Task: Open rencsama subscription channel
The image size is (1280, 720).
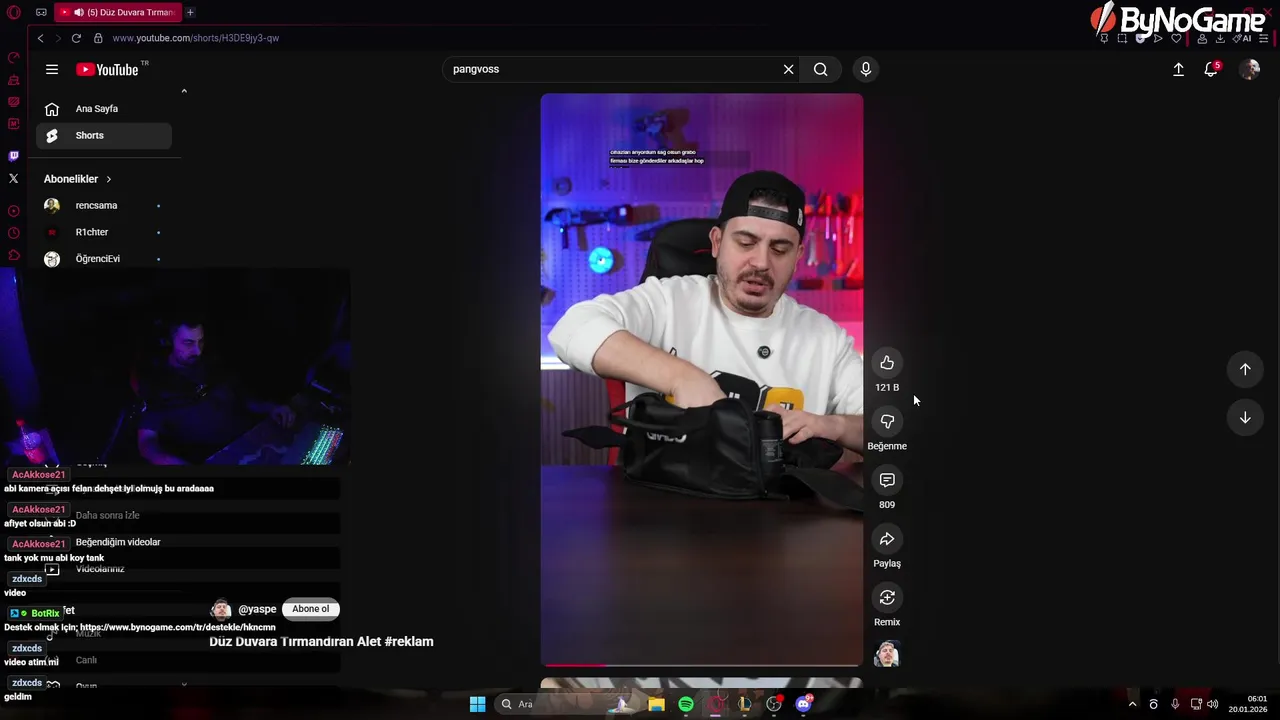Action: click(x=104, y=206)
